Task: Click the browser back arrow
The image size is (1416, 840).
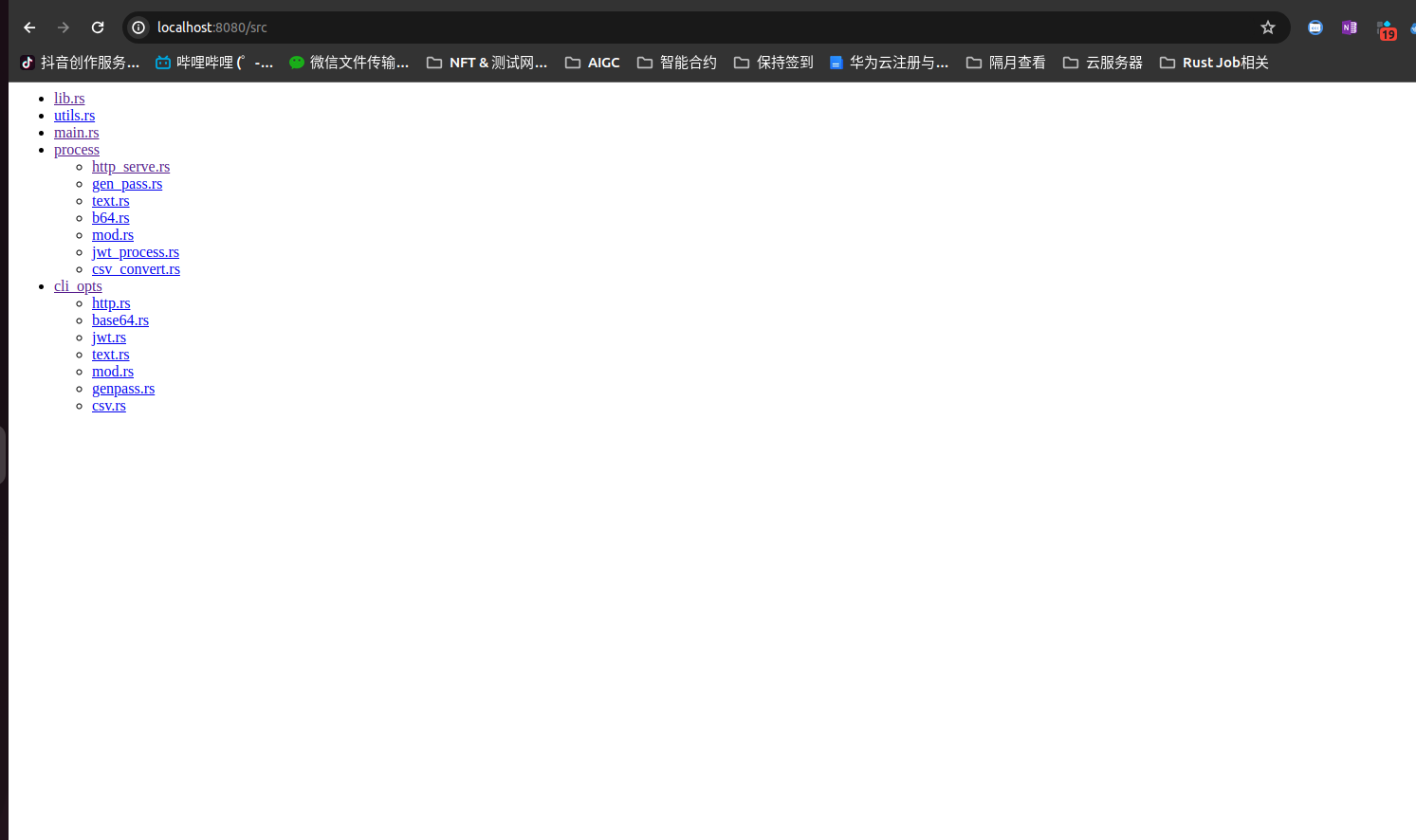Action: pos(29,27)
